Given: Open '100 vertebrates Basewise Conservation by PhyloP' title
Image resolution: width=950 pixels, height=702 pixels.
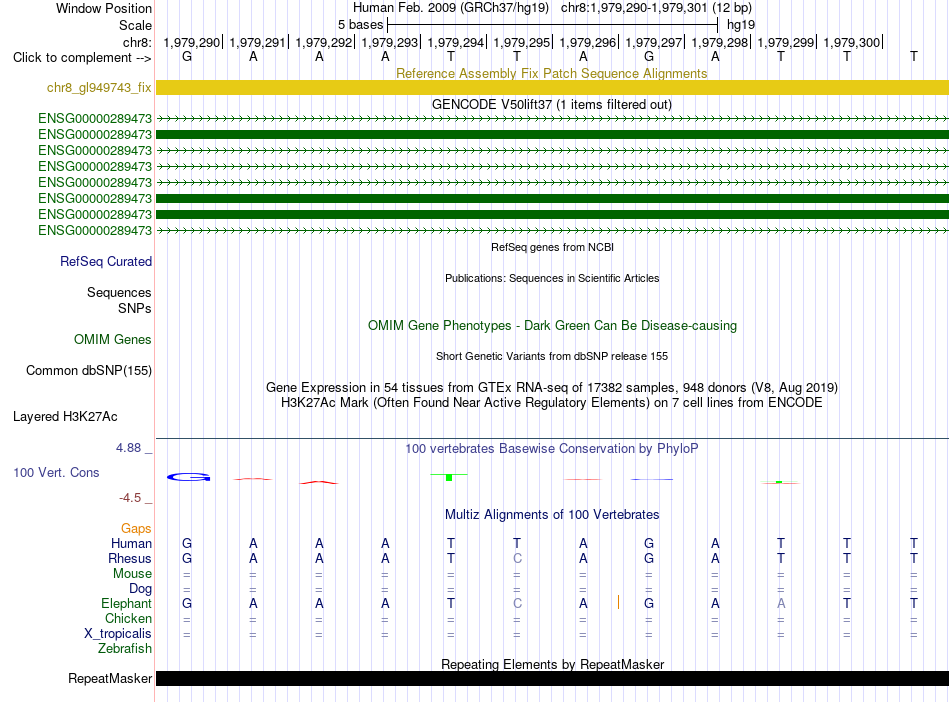Looking at the screenshot, I should (551, 448).
